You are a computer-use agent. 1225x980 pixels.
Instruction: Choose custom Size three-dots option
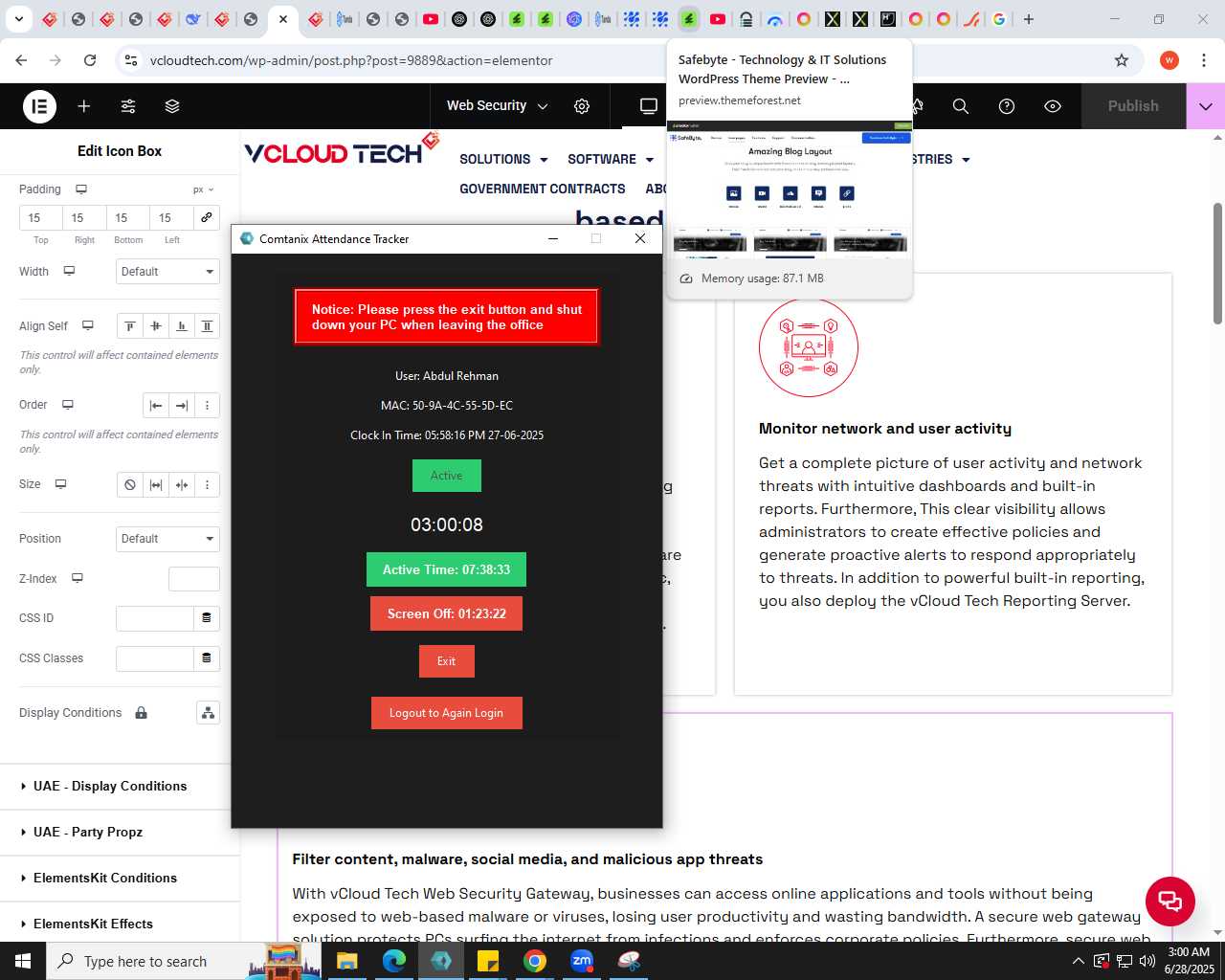[207, 485]
